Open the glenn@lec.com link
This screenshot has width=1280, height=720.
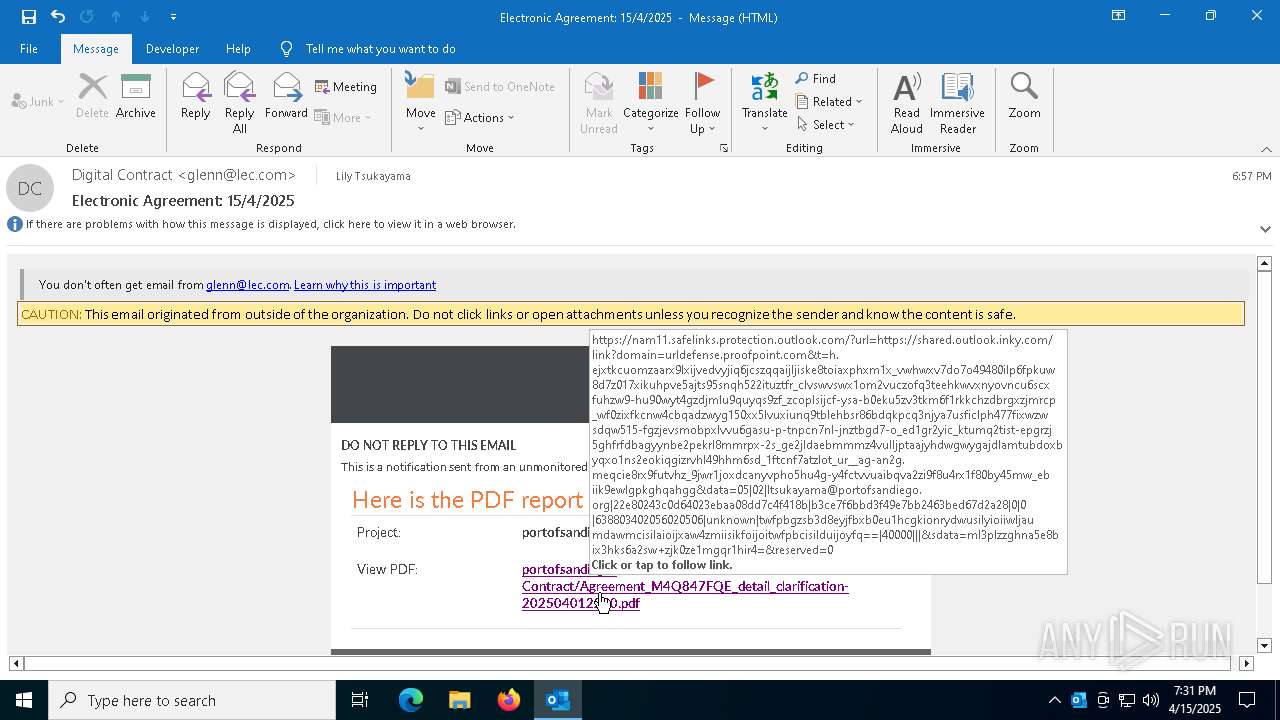pos(247,285)
